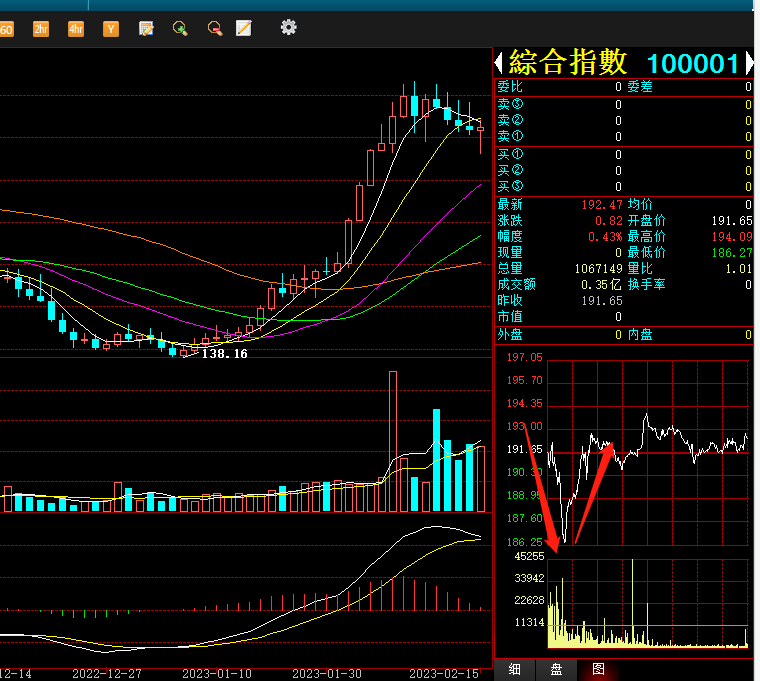760x681 pixels.
Task: Select the 60-minute timeframe button
Action: point(6,29)
